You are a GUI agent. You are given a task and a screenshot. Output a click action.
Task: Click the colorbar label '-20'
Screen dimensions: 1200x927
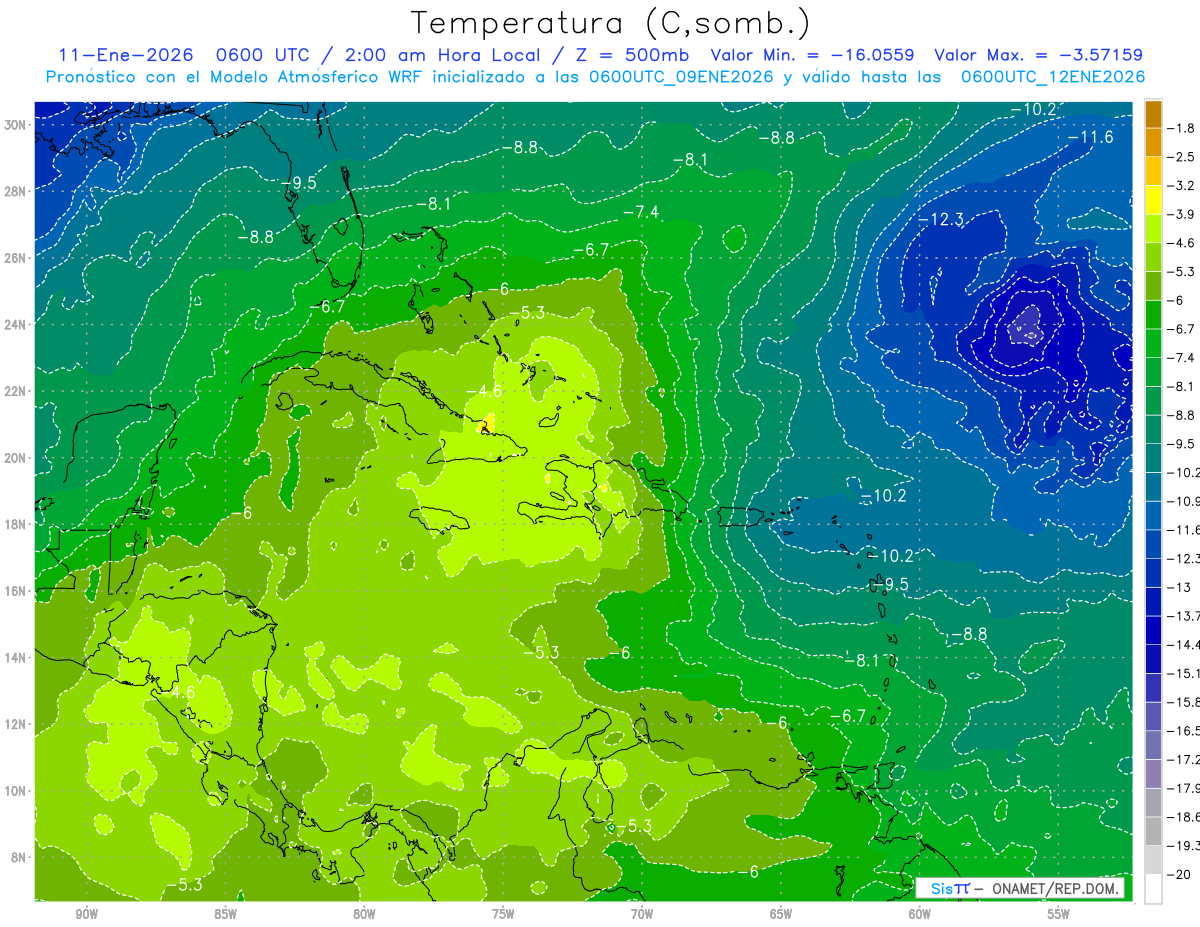point(1179,875)
